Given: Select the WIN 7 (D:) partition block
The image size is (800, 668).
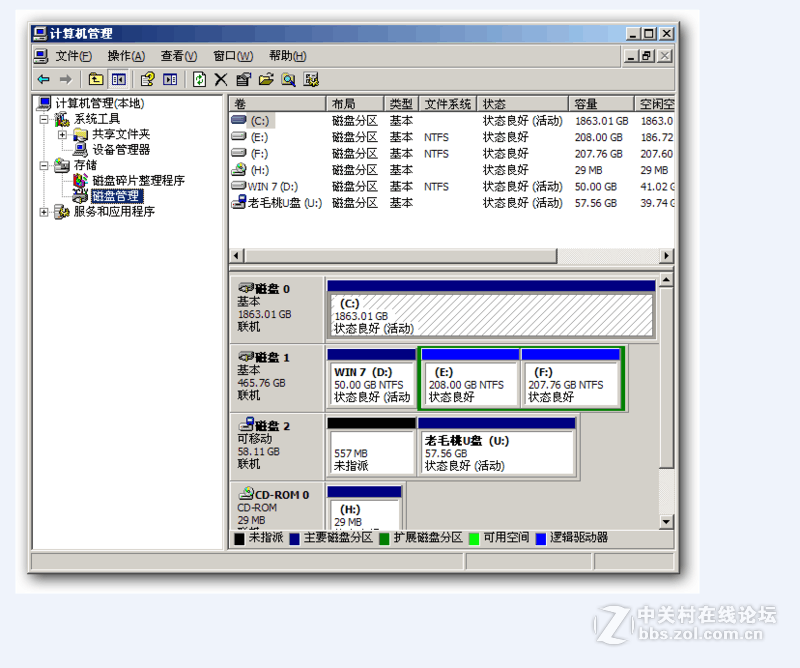Looking at the screenshot, I should 371,384.
